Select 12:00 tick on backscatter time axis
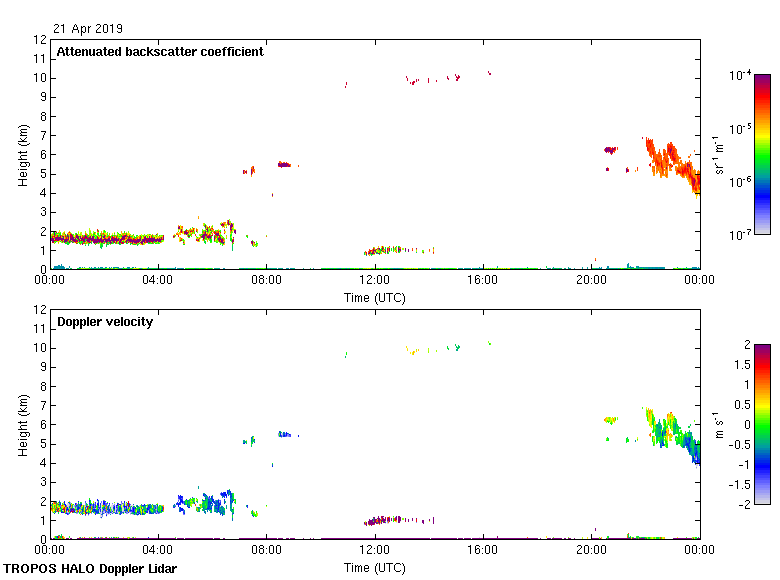The height and width of the screenshot is (580, 780). (x=375, y=281)
